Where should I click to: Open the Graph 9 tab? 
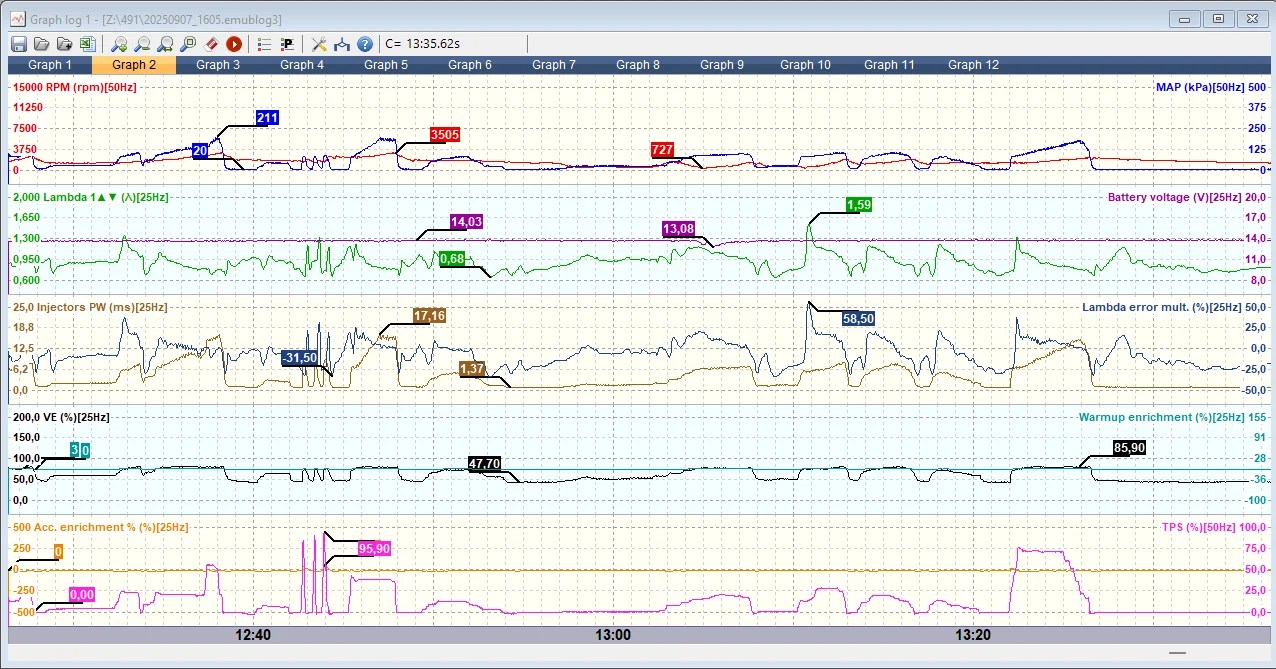tap(722, 64)
